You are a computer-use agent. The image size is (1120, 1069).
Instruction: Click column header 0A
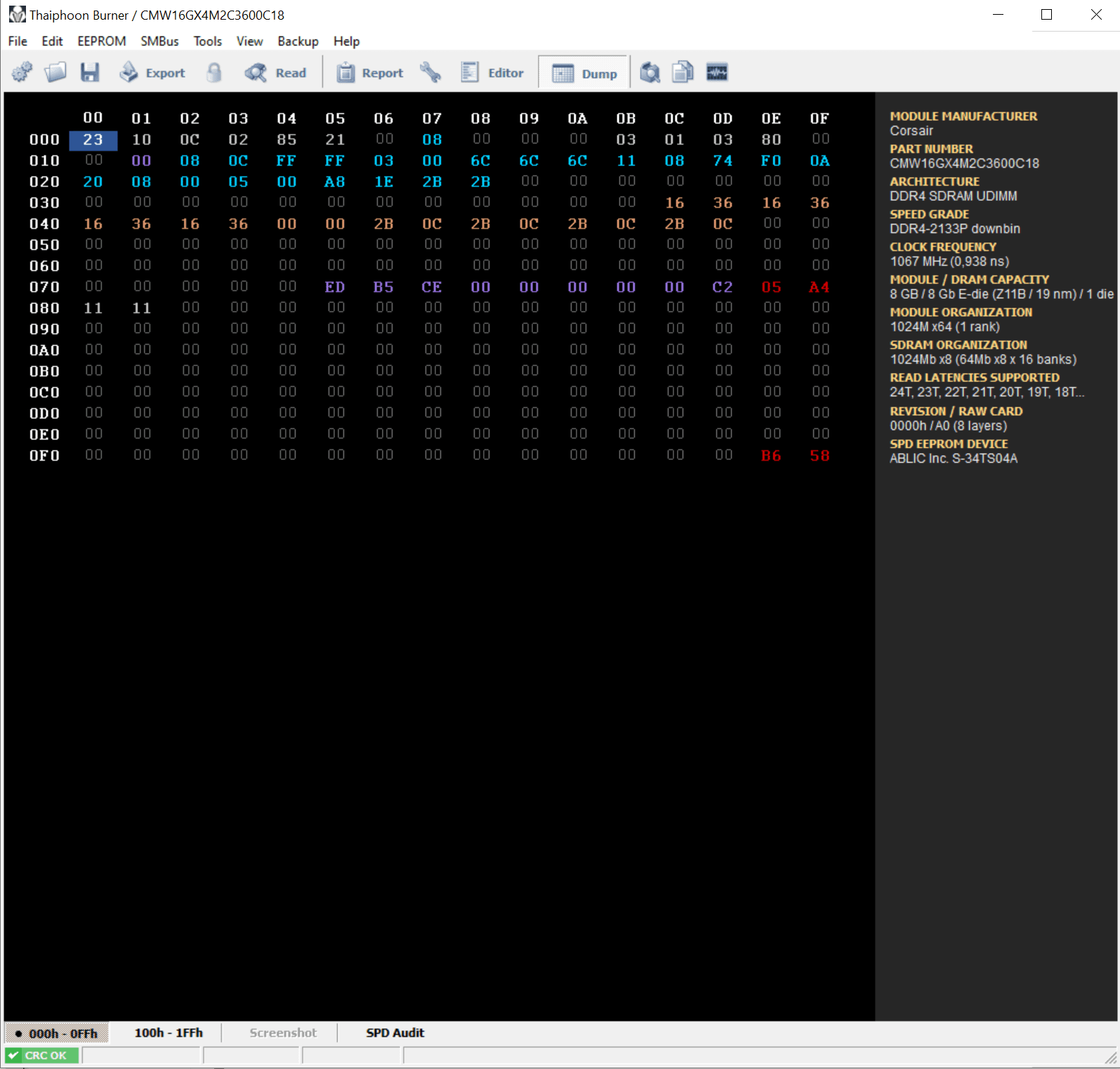click(577, 119)
